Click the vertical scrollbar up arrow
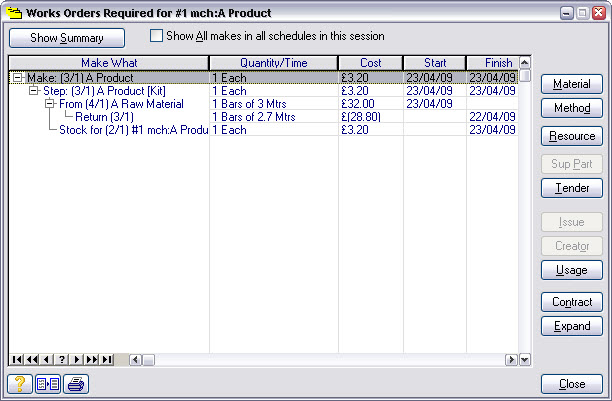 point(525,62)
